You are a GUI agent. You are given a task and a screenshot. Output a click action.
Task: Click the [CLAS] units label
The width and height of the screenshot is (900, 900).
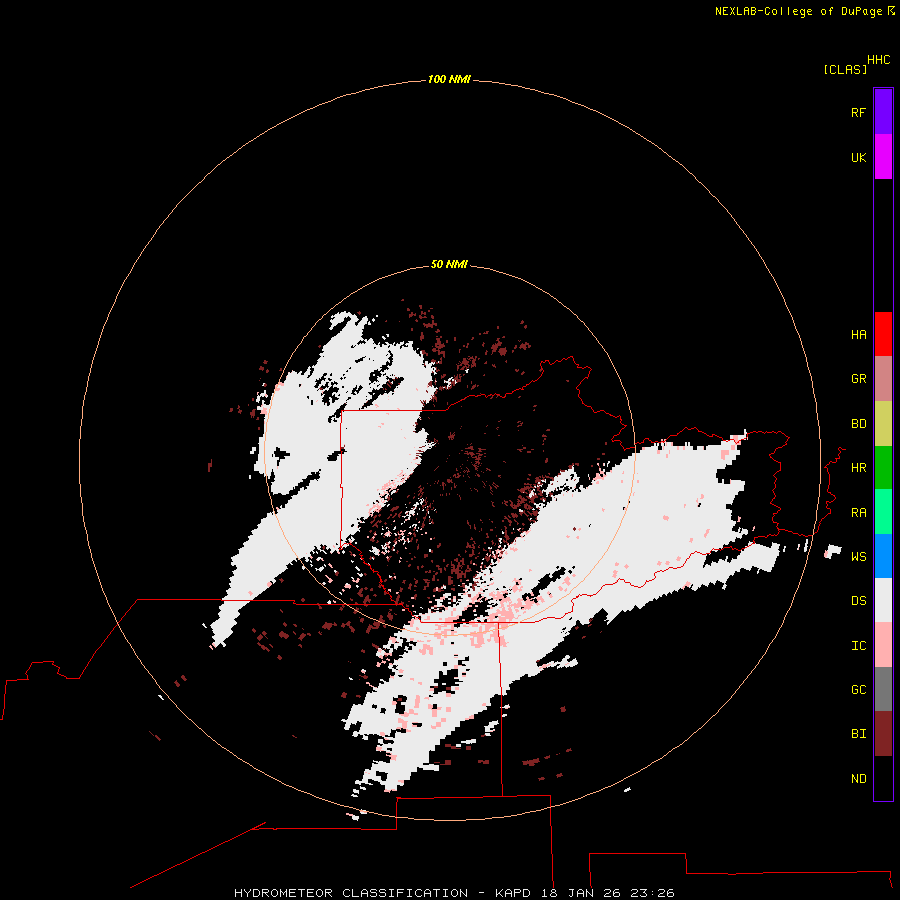(845, 70)
